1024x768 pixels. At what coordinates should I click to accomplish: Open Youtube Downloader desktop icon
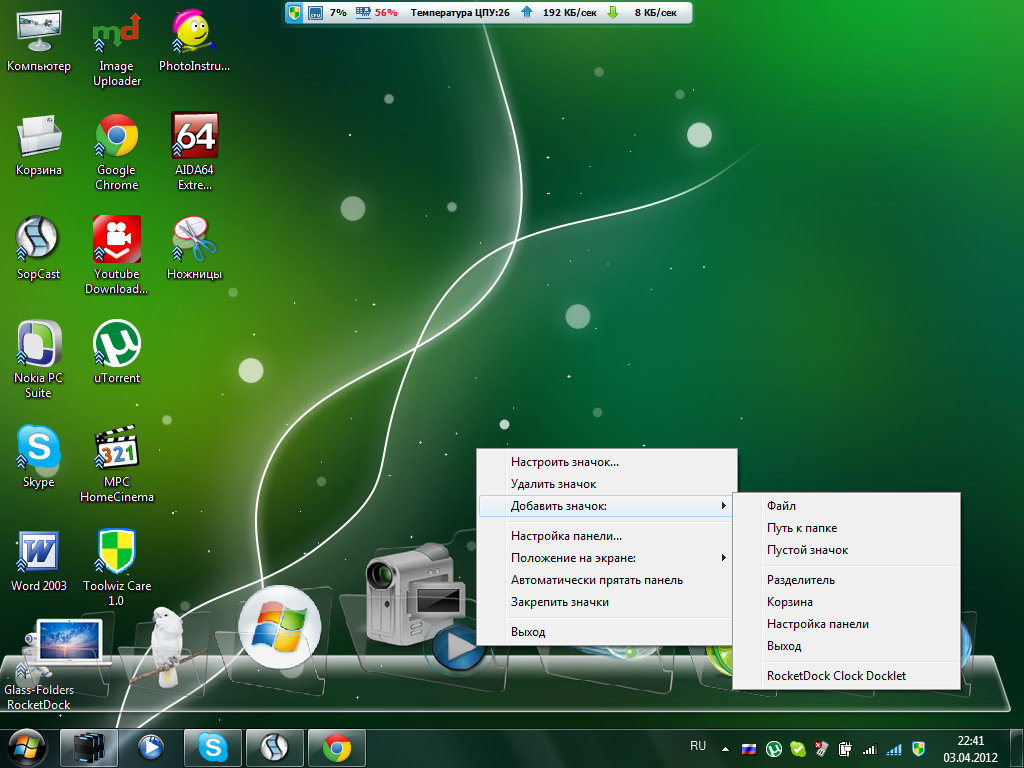pyautogui.click(x=117, y=240)
